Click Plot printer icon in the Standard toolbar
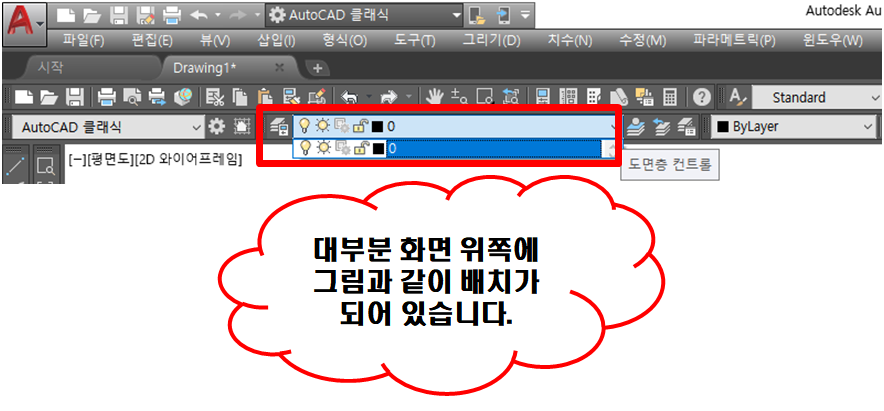Viewport: 884px width, 411px height. point(106,98)
